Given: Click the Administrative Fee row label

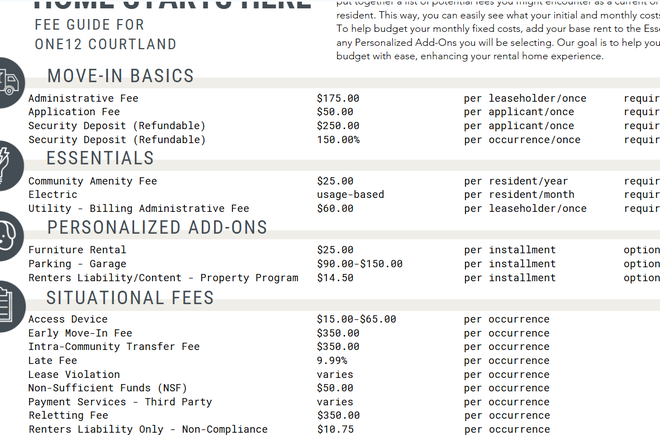Looking at the screenshot, I should tap(83, 98).
